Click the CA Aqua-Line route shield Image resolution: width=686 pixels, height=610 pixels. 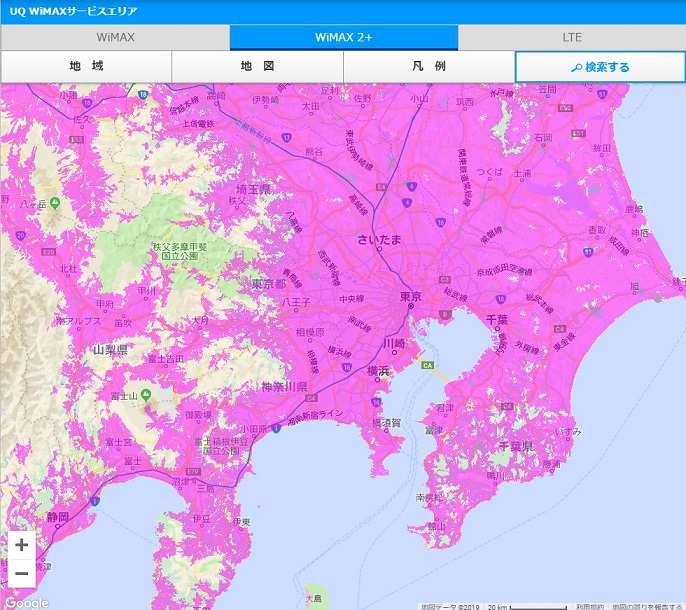pos(427,365)
